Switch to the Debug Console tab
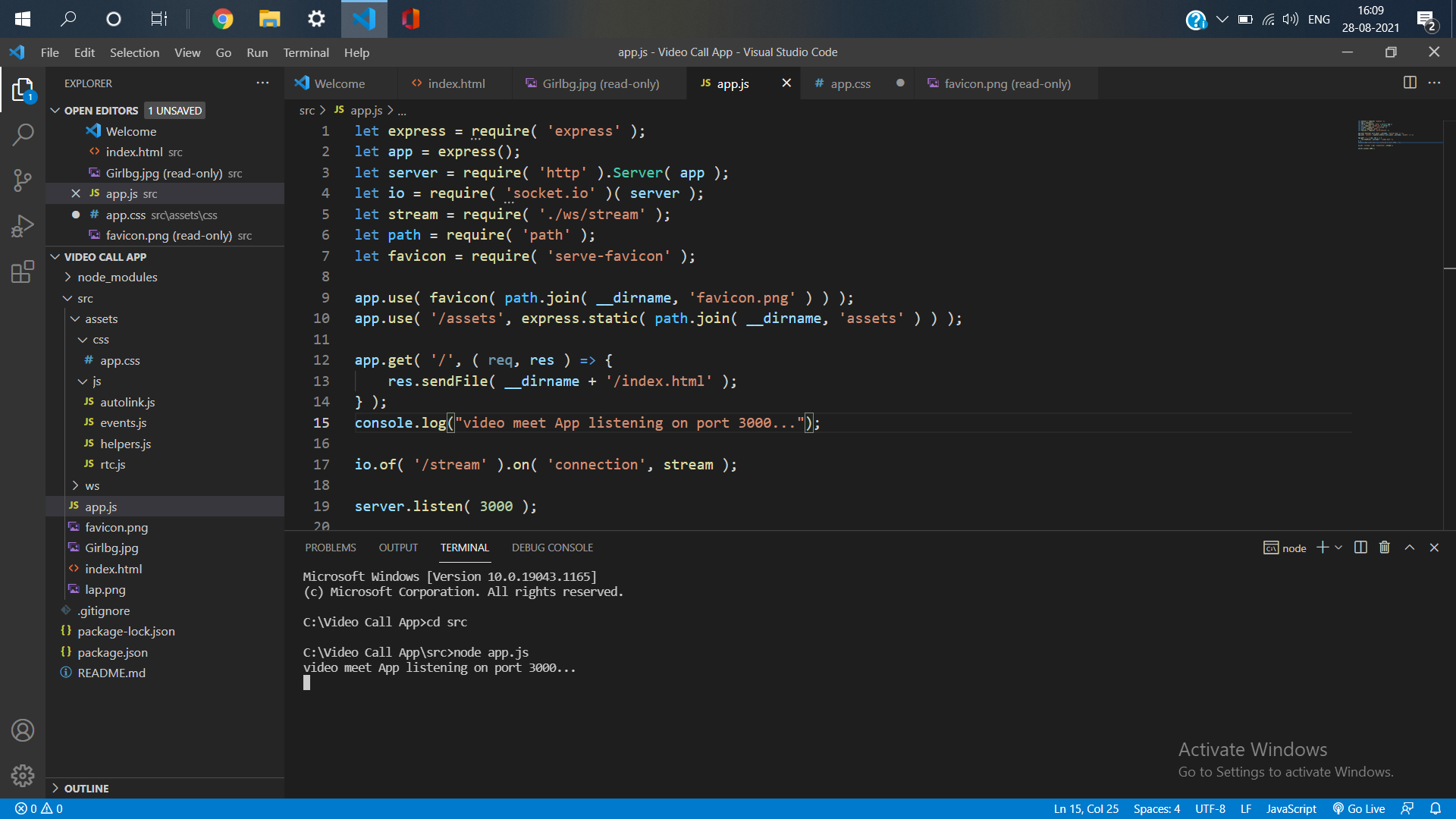This screenshot has height=819, width=1456. [552, 548]
